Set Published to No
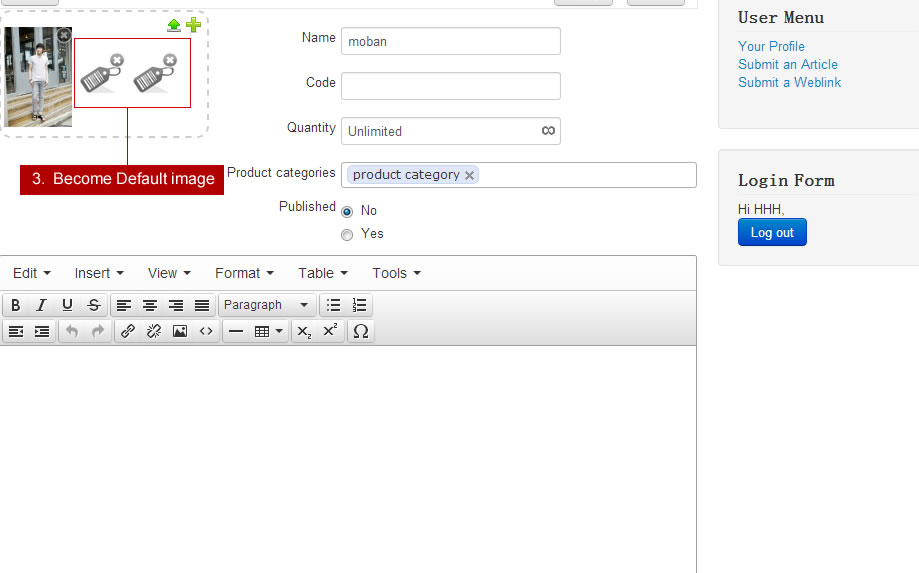The image size is (919, 573). point(347,212)
